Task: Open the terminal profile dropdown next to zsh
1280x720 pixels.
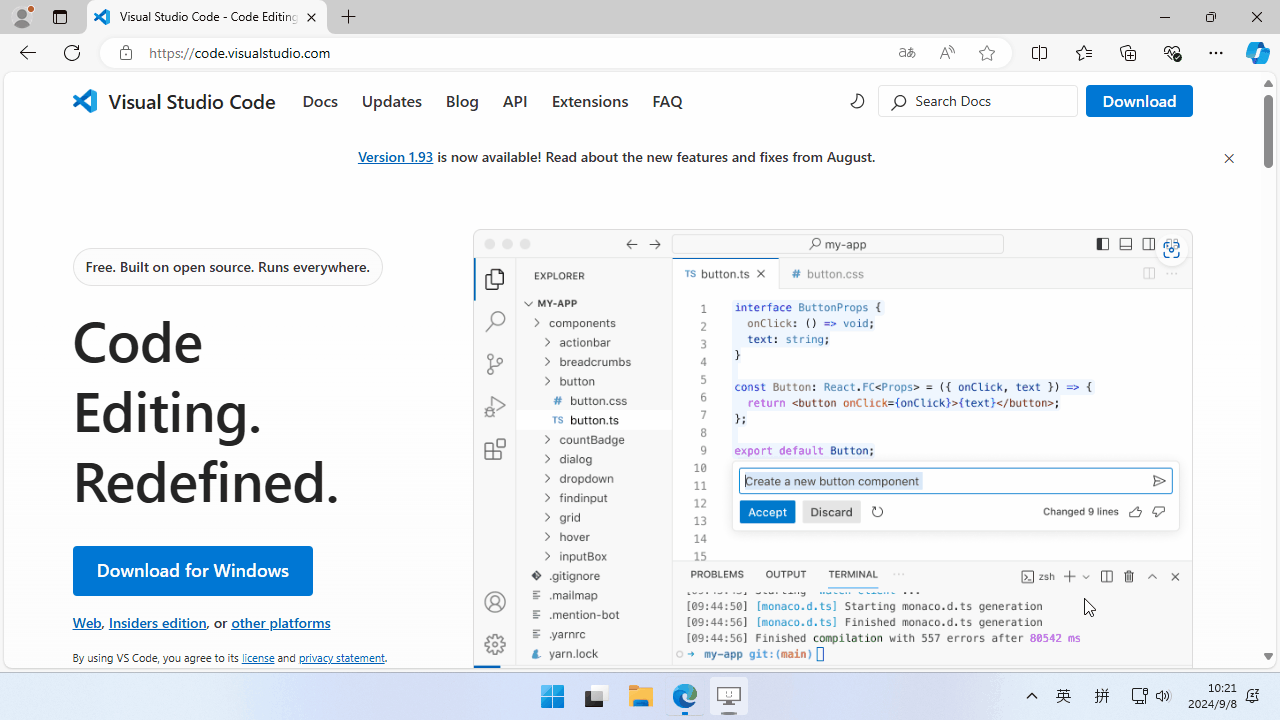Action: (x=1086, y=576)
